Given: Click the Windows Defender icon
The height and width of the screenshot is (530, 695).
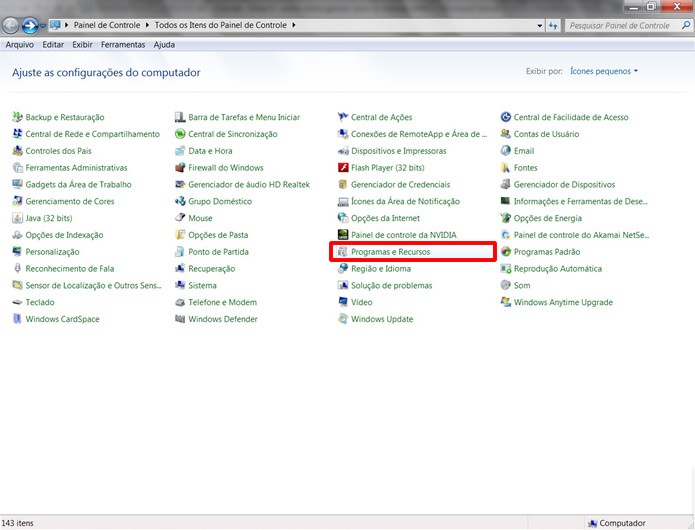Looking at the screenshot, I should 180,319.
